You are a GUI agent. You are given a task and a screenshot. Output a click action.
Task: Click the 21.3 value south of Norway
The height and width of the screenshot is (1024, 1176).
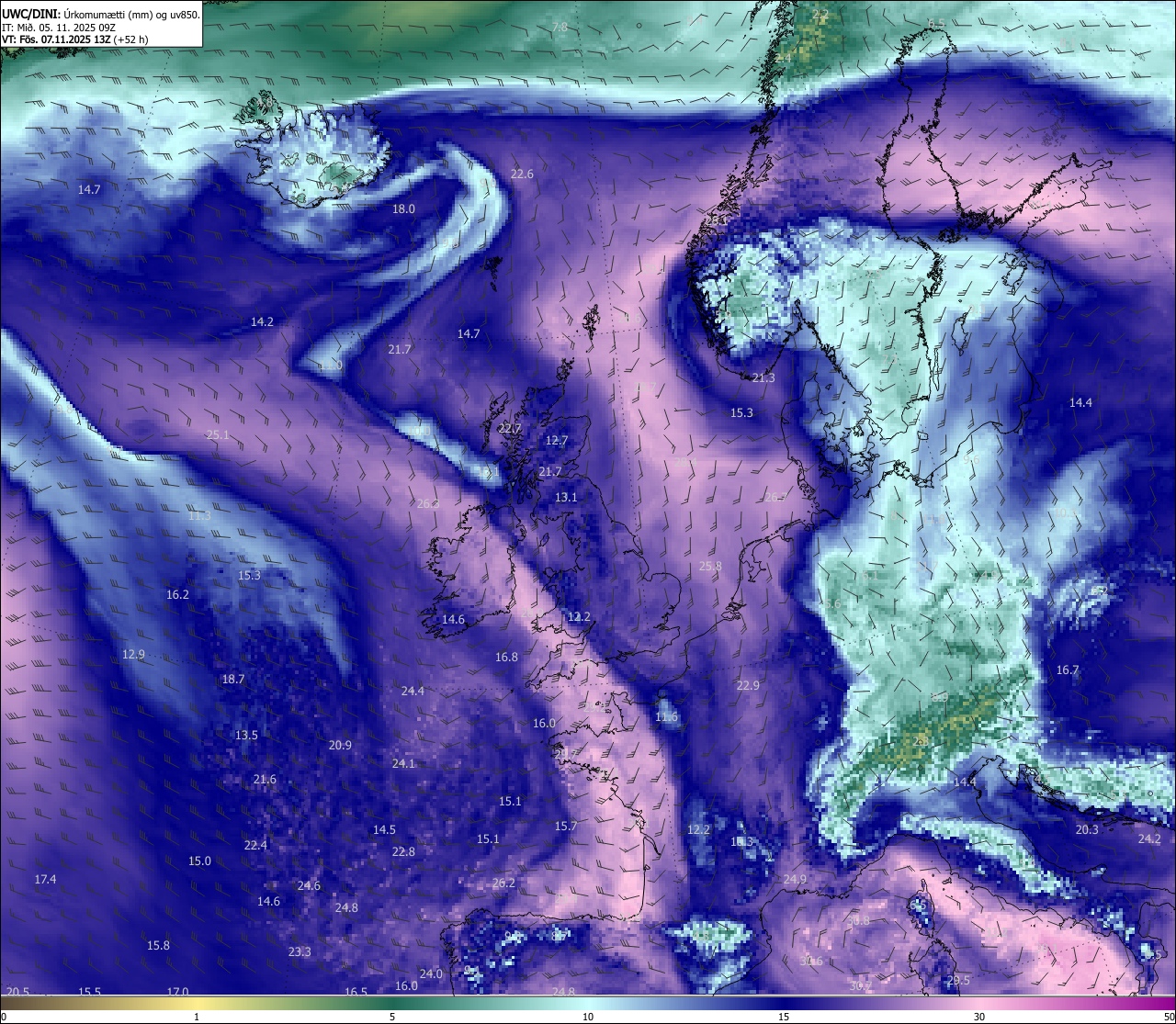click(x=763, y=377)
